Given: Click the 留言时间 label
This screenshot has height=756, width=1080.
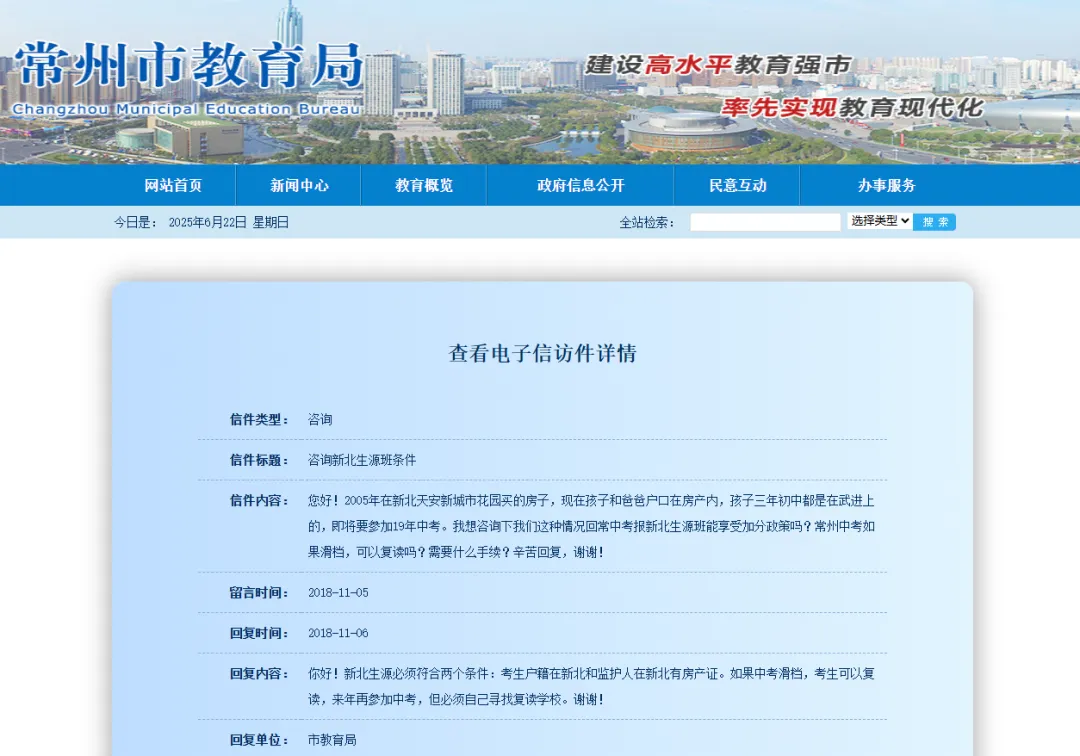Looking at the screenshot, I should (259, 593).
